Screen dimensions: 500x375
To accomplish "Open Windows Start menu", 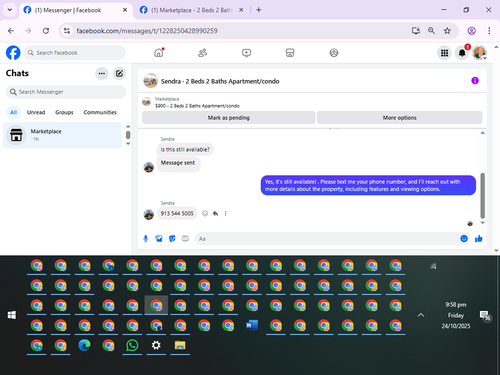I will 12,315.
